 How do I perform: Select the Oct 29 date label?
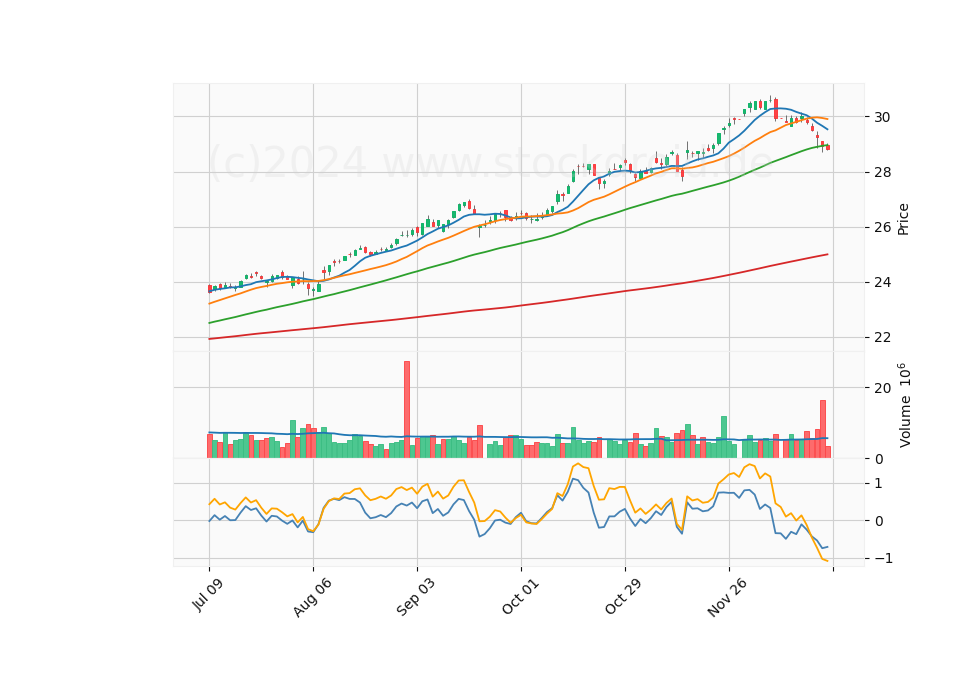click(623, 596)
